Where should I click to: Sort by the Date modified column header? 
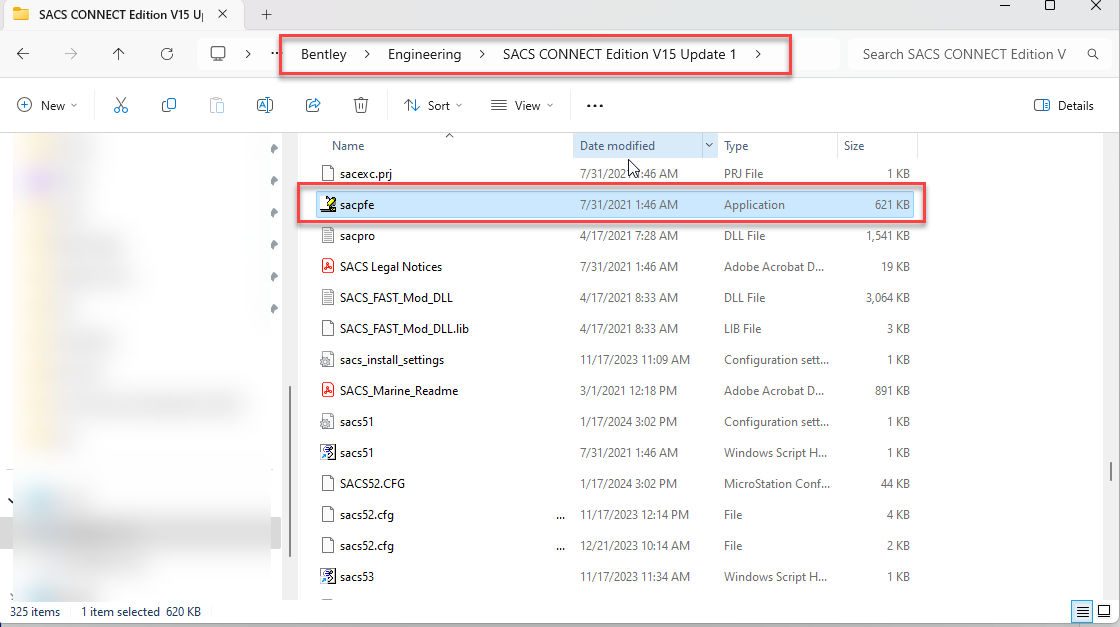click(617, 146)
